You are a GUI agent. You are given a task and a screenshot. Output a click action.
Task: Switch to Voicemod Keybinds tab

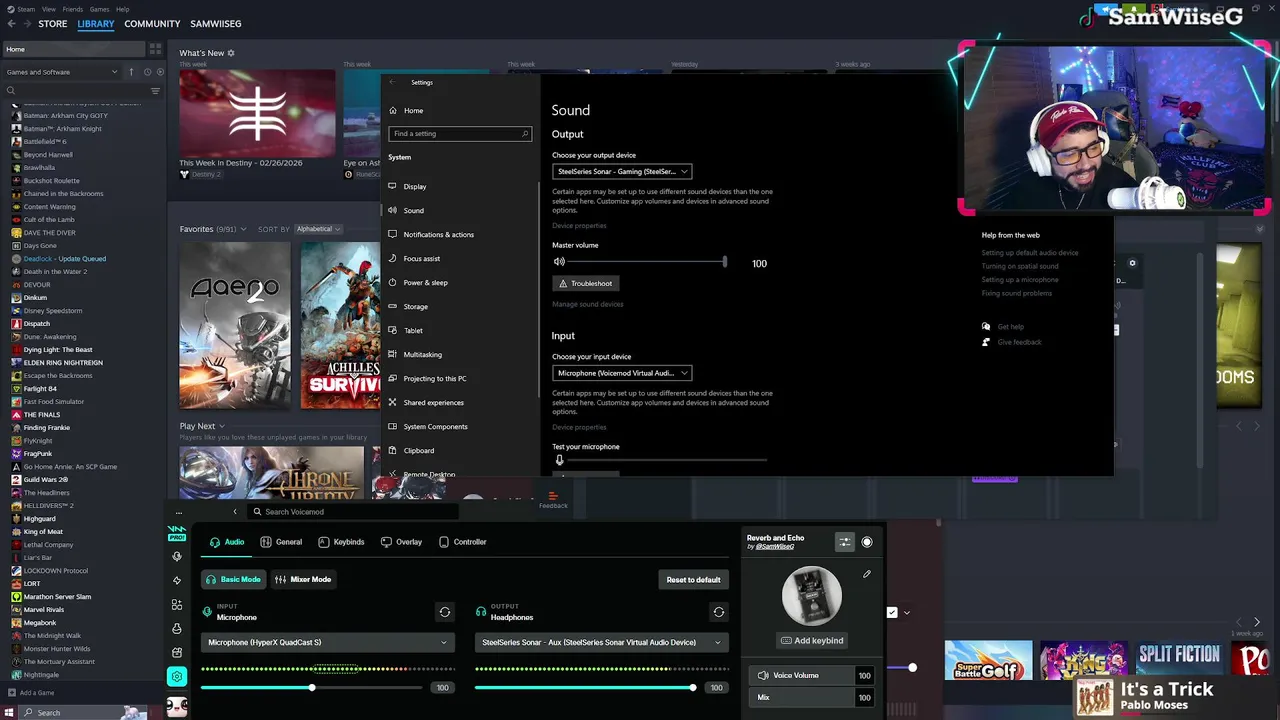341,542
